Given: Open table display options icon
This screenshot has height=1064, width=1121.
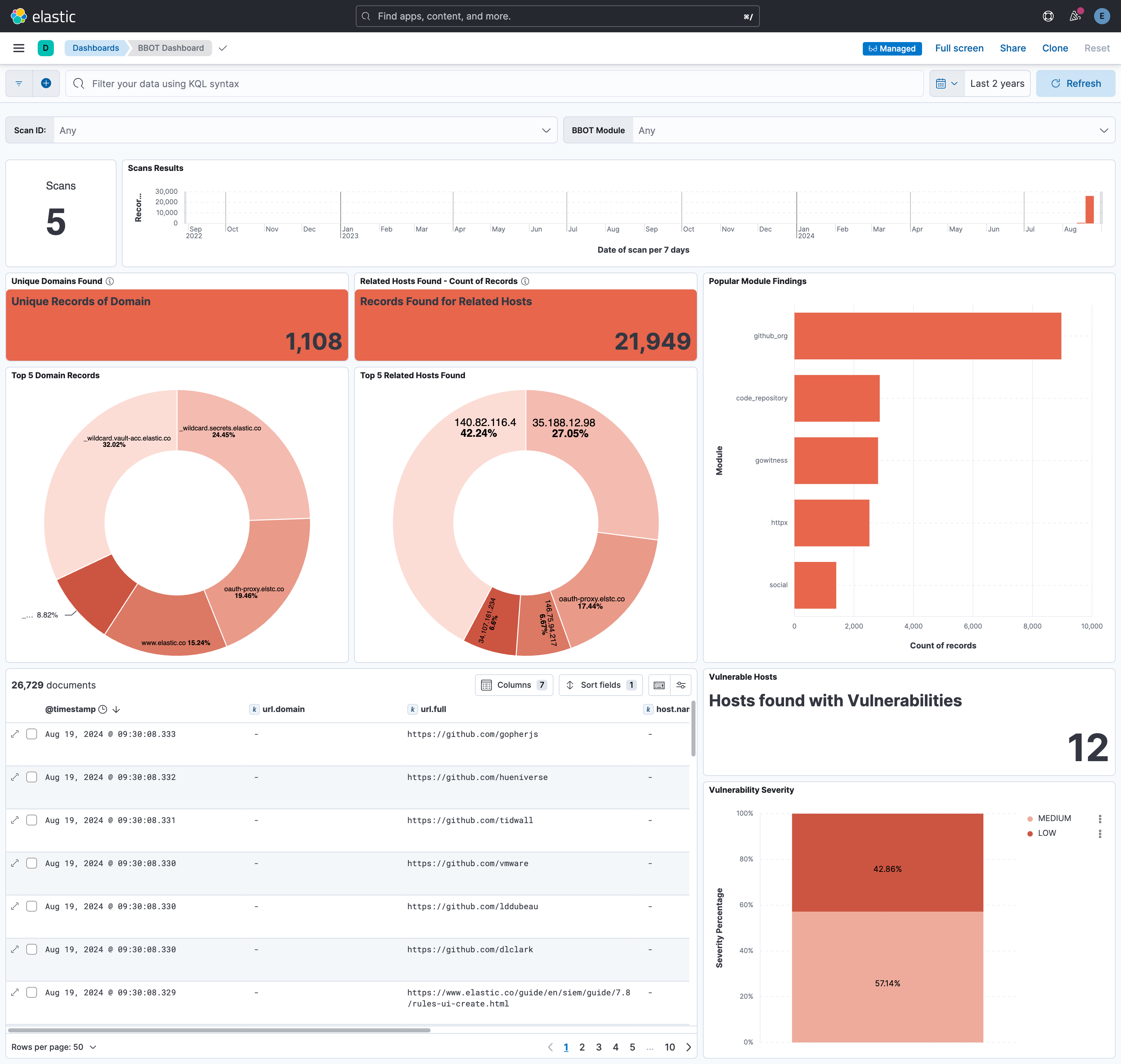Looking at the screenshot, I should click(681, 685).
